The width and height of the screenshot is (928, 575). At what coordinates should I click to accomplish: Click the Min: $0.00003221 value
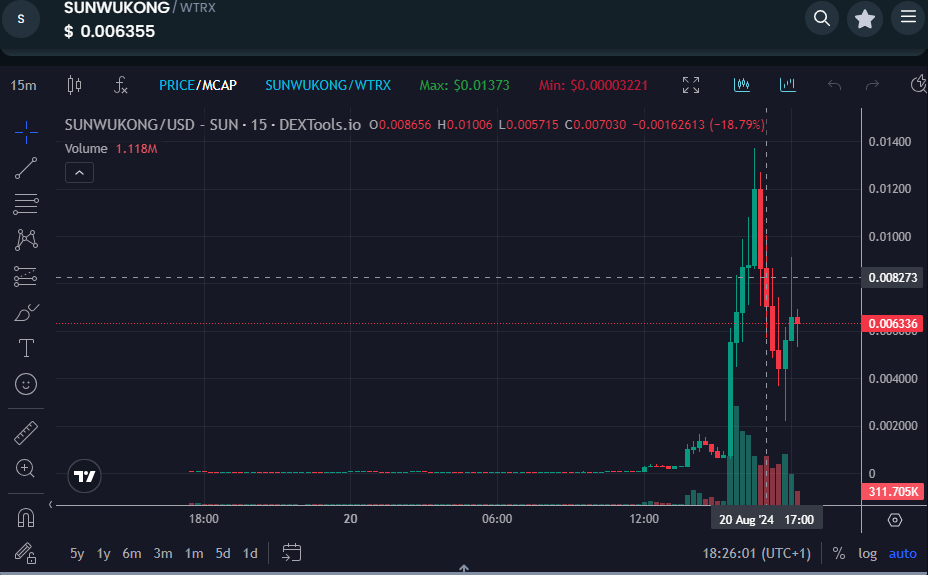[593, 85]
